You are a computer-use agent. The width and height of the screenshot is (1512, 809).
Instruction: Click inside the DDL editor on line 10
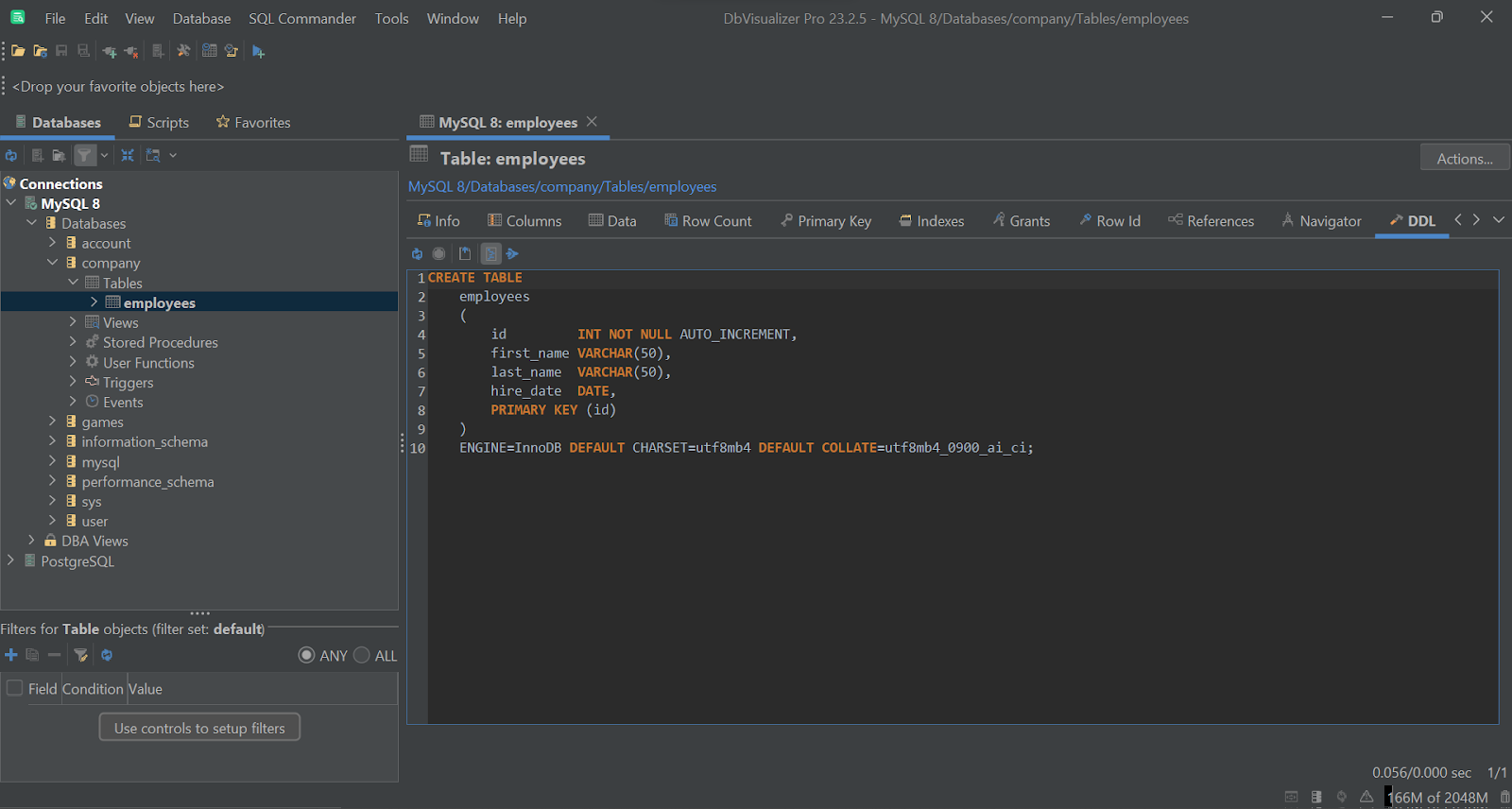[x=747, y=447]
